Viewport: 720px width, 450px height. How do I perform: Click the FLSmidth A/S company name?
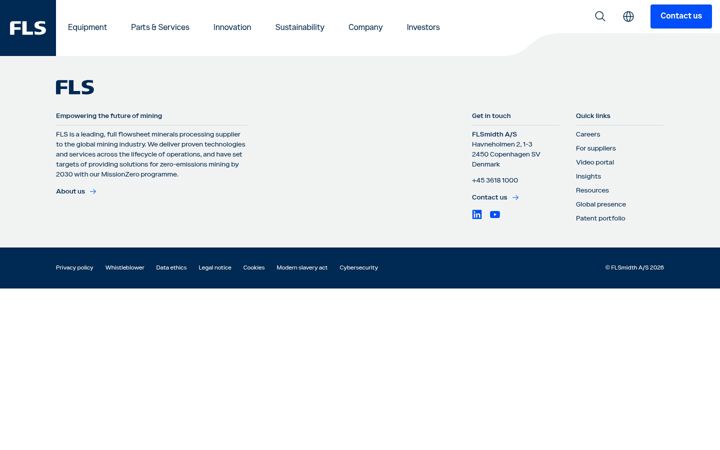pos(494,135)
